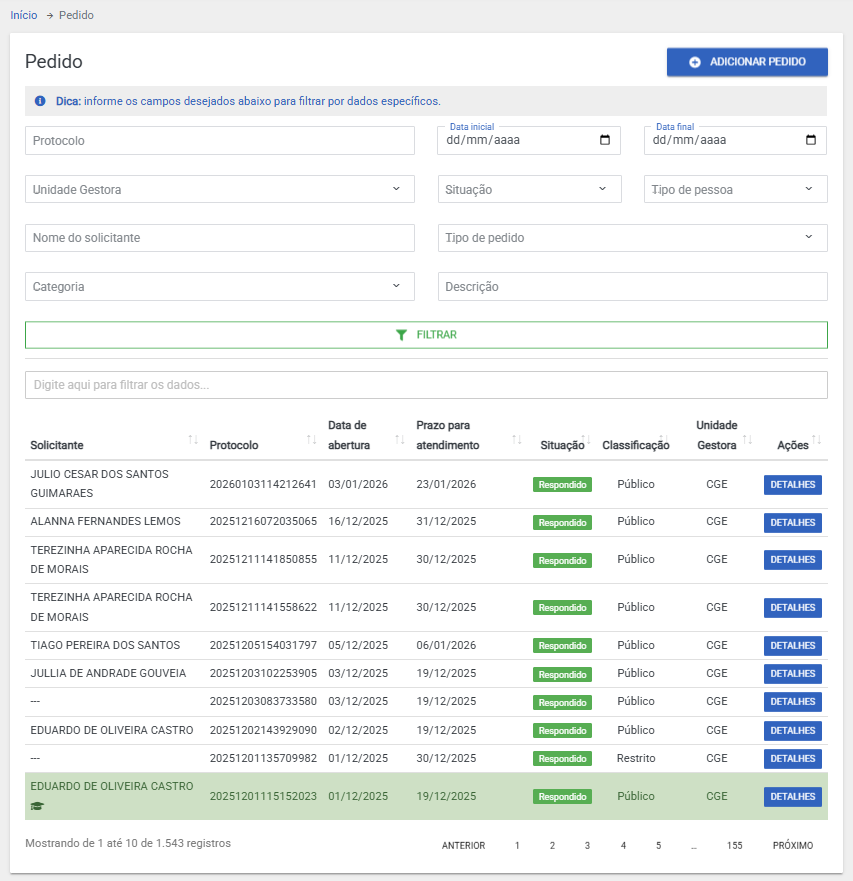Expand the Tipo de pessoa dropdown

click(808, 189)
